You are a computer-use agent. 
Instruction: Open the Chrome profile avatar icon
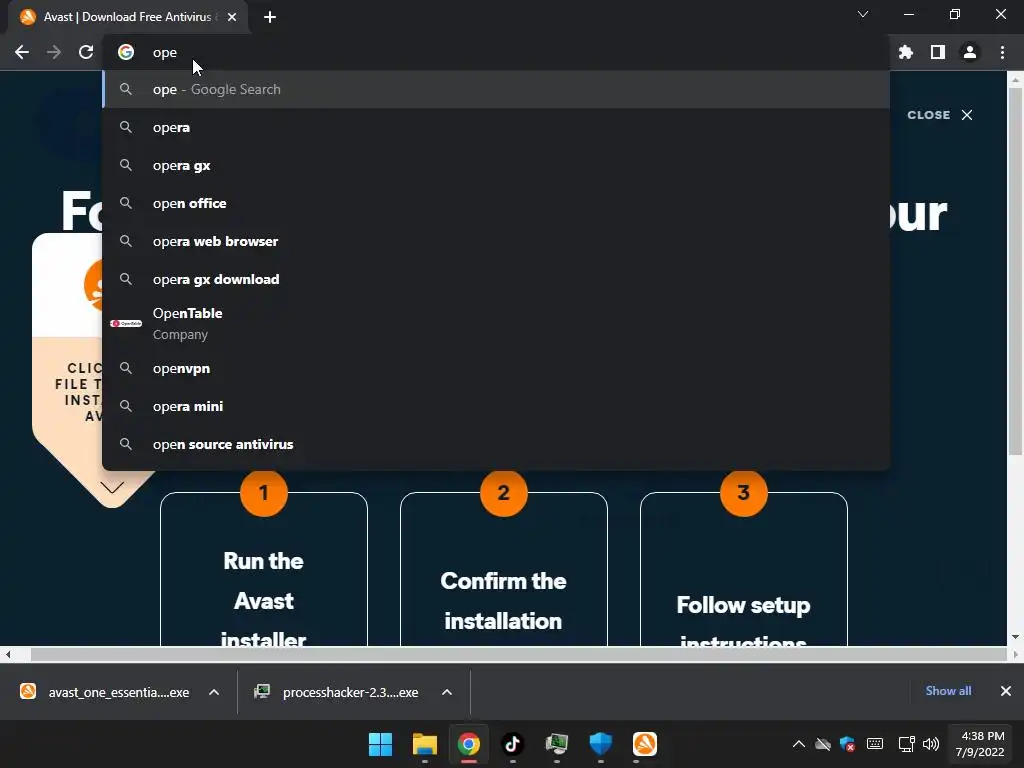tap(970, 52)
